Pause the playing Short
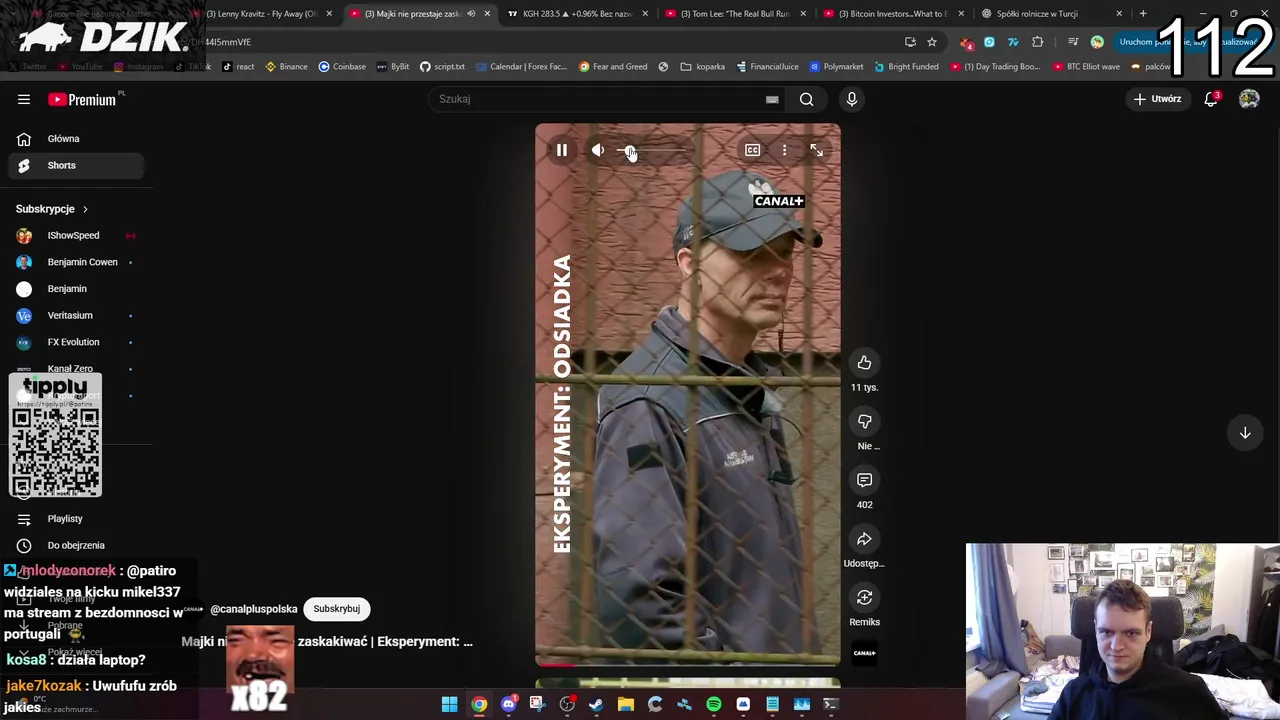This screenshot has width=1280, height=720. [x=562, y=150]
